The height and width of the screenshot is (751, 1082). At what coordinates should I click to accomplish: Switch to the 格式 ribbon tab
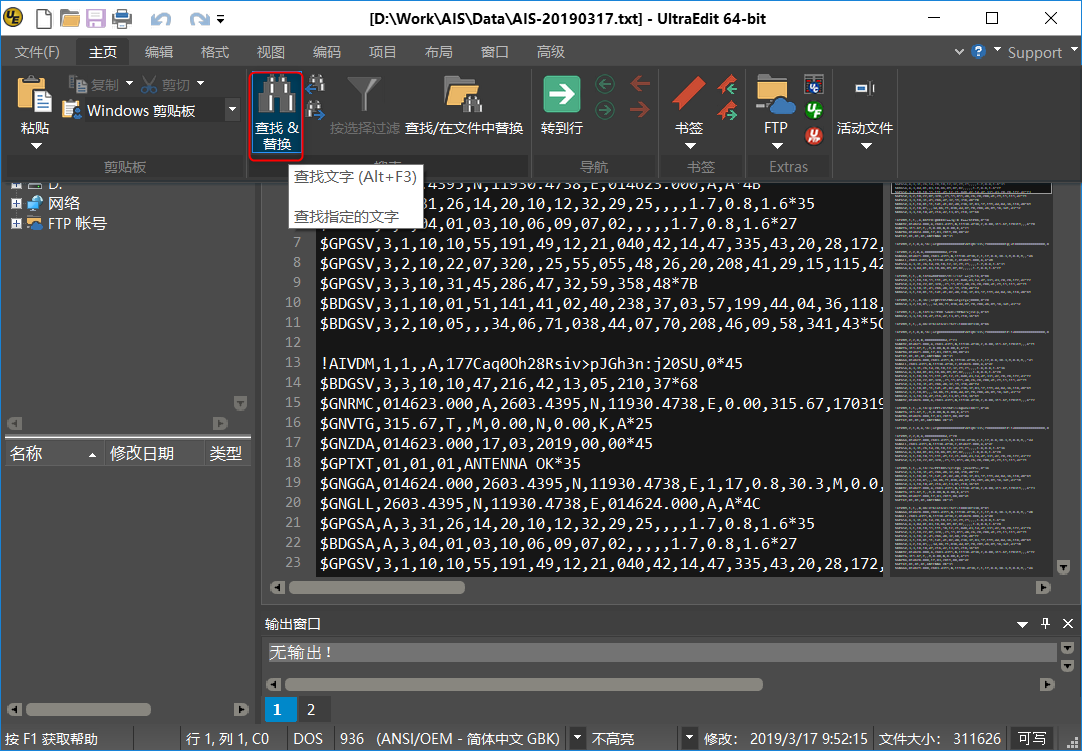(215, 52)
